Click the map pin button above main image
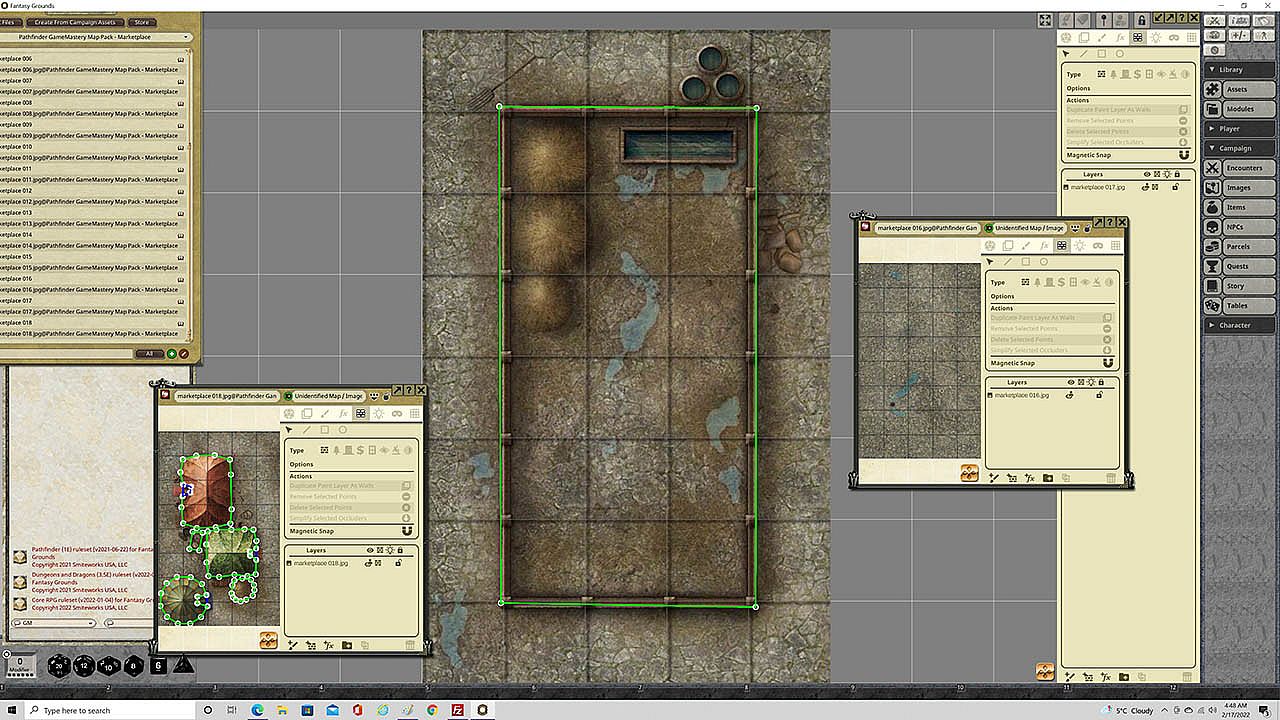 point(1104,20)
